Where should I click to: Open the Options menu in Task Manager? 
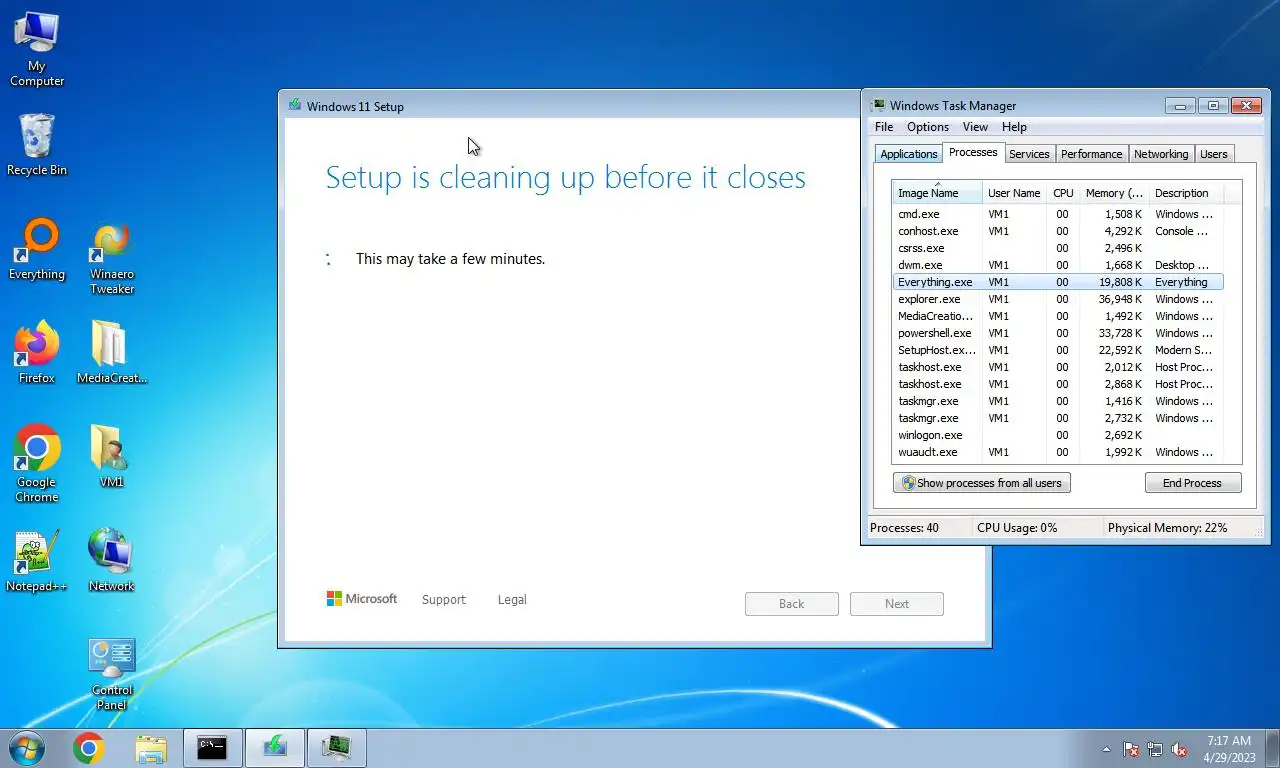tap(928, 127)
